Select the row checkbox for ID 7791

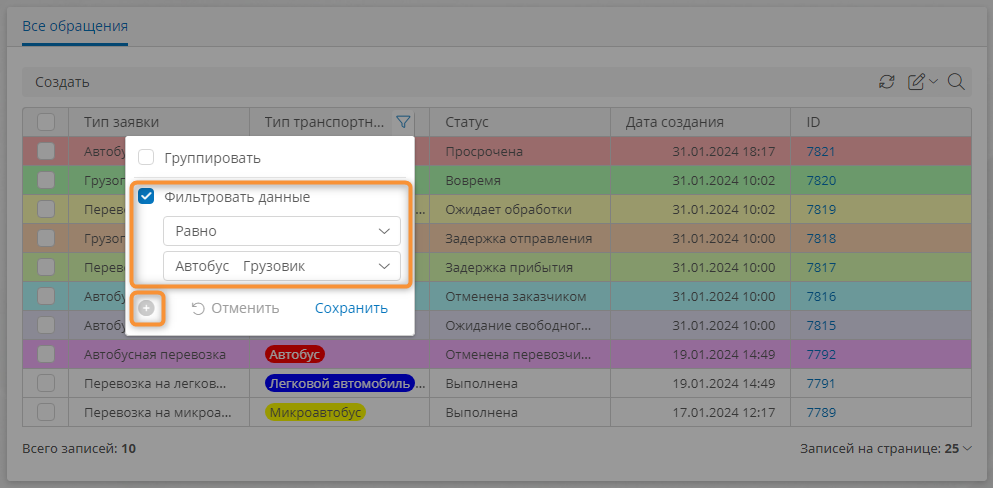tap(46, 384)
